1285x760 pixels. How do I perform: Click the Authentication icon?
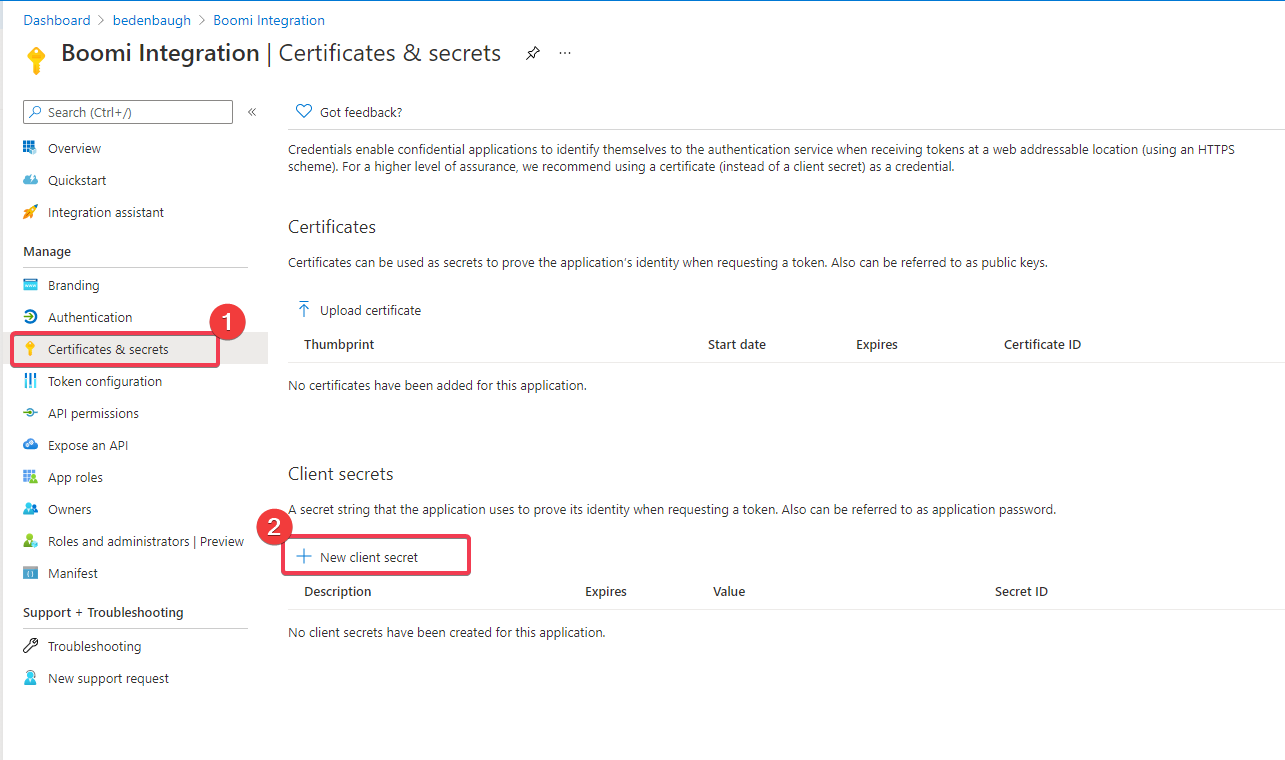(x=30, y=317)
